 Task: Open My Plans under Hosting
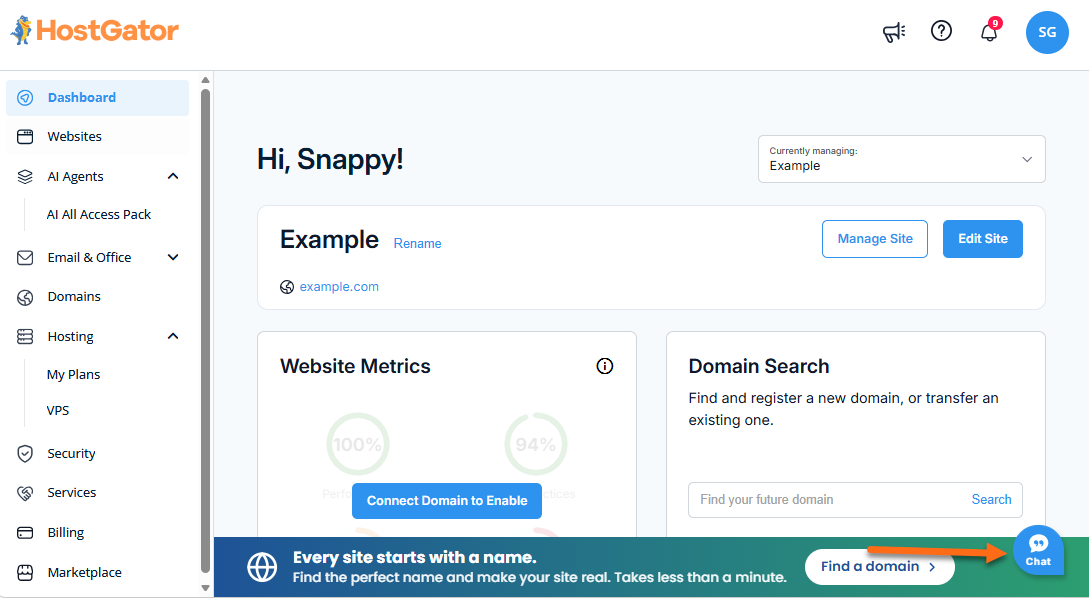74,374
